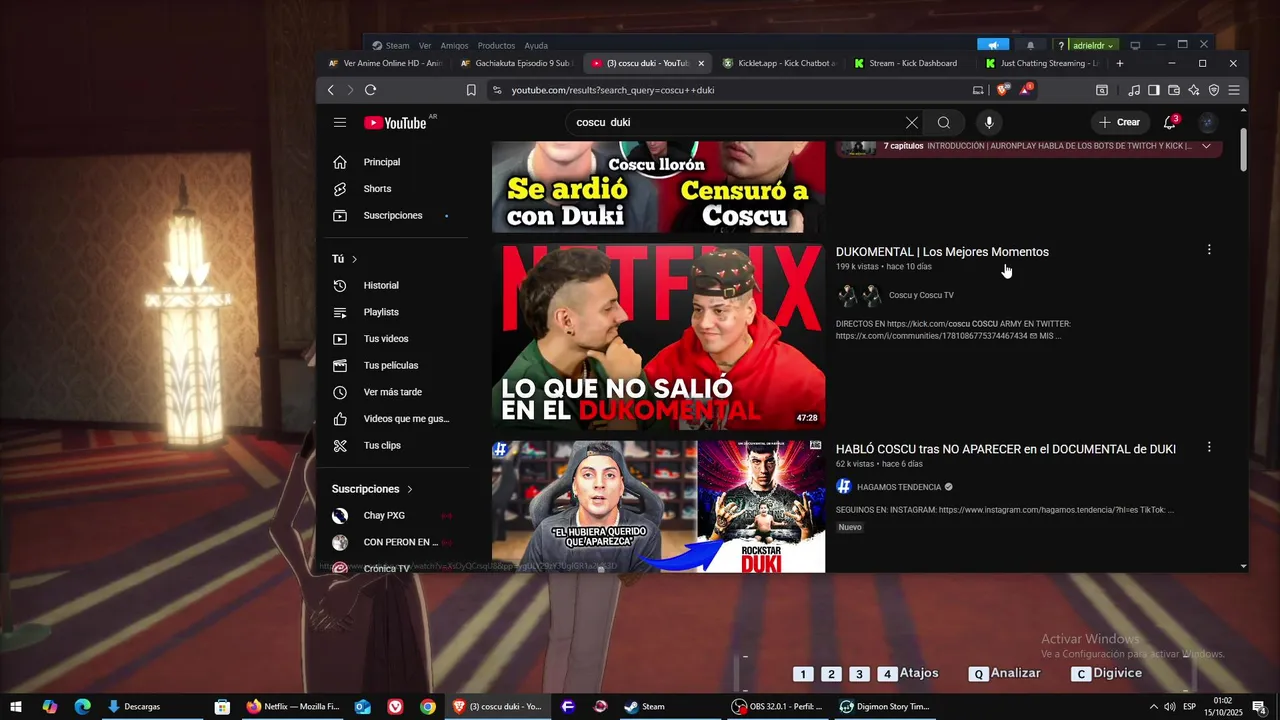Open the Steam menu in Steam window
1280x720 pixels.
click(x=398, y=46)
